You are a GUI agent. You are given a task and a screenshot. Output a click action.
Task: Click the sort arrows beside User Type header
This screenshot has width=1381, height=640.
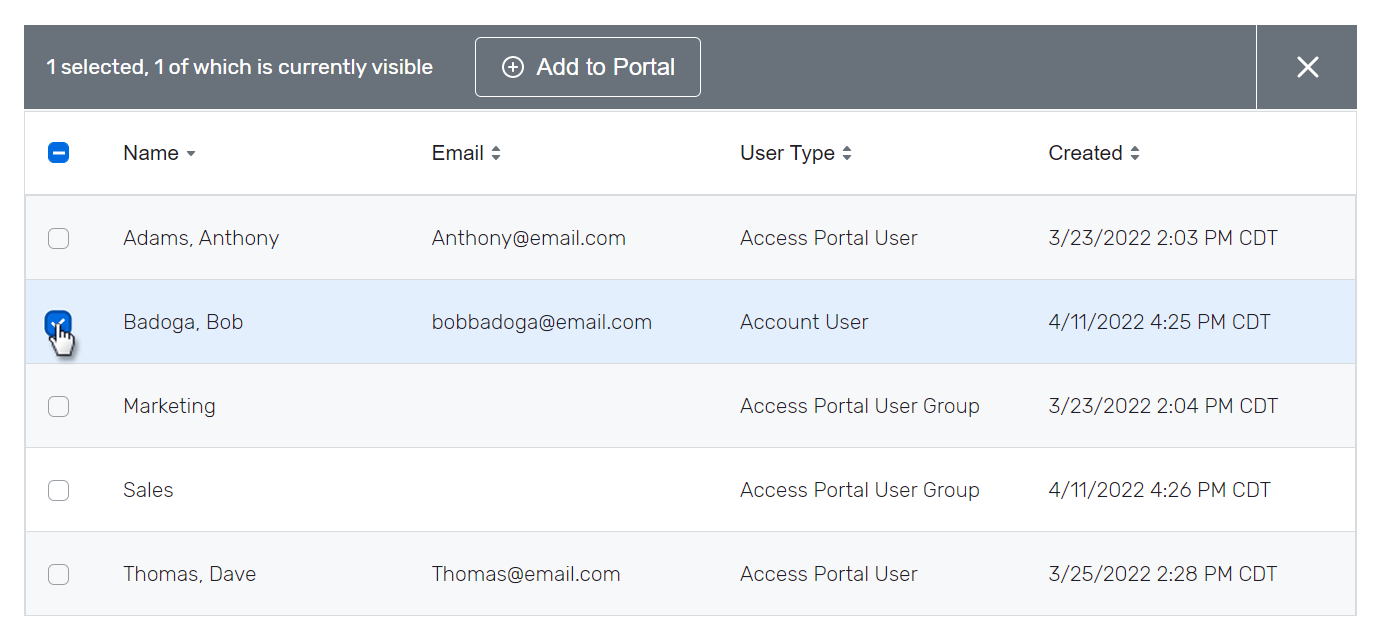(847, 152)
